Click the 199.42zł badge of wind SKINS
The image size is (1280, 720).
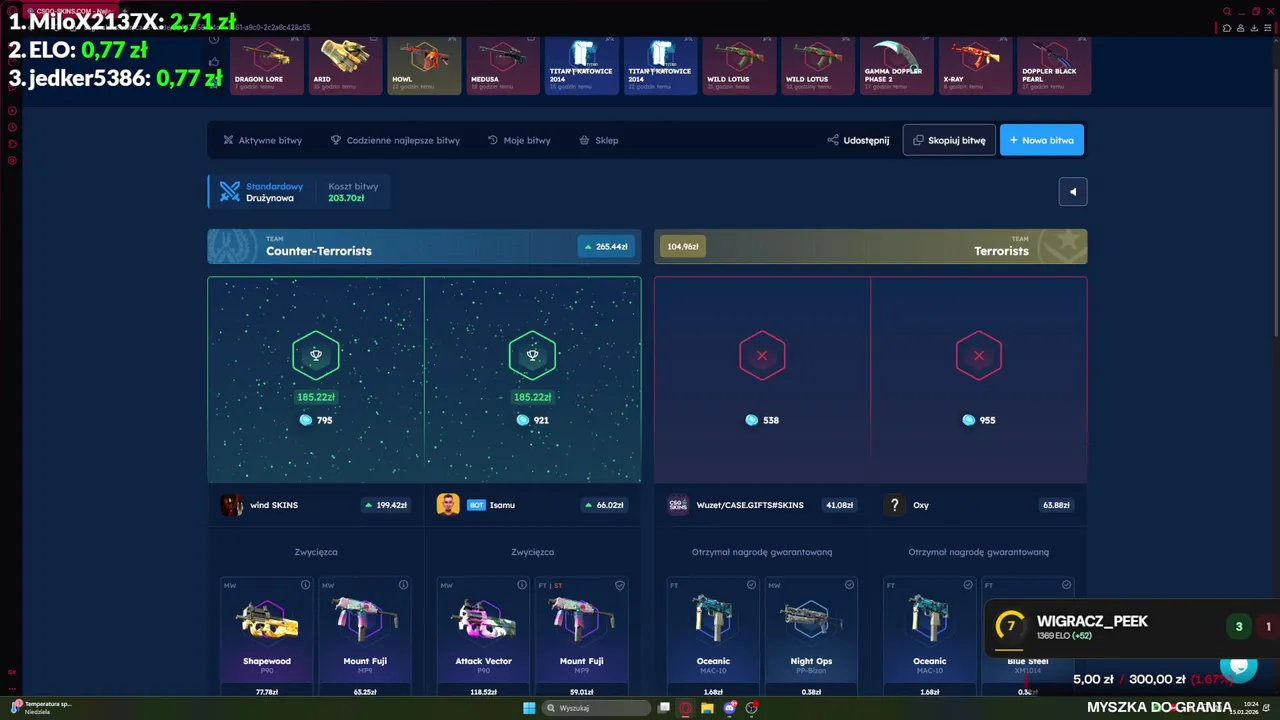386,505
